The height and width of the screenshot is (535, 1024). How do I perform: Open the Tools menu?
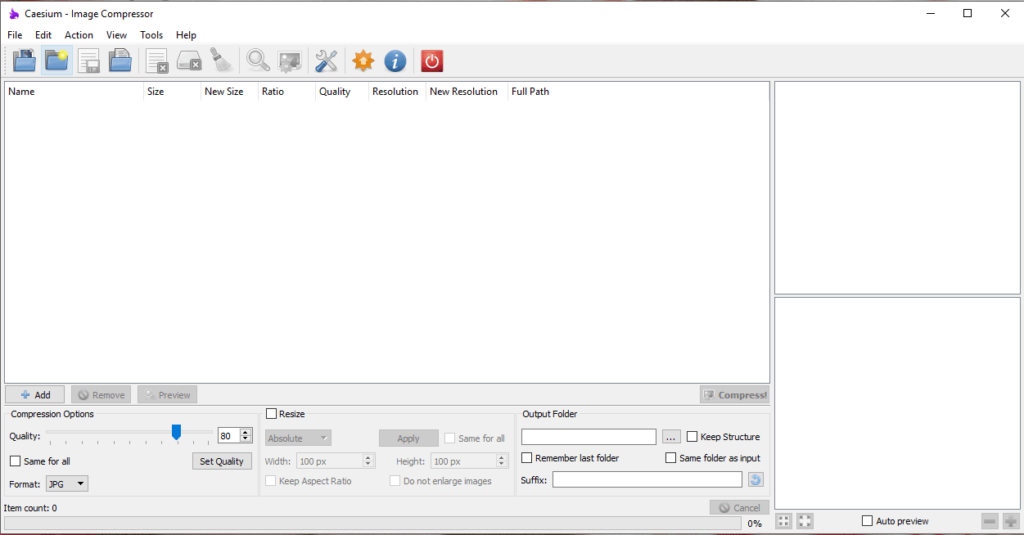coord(152,35)
